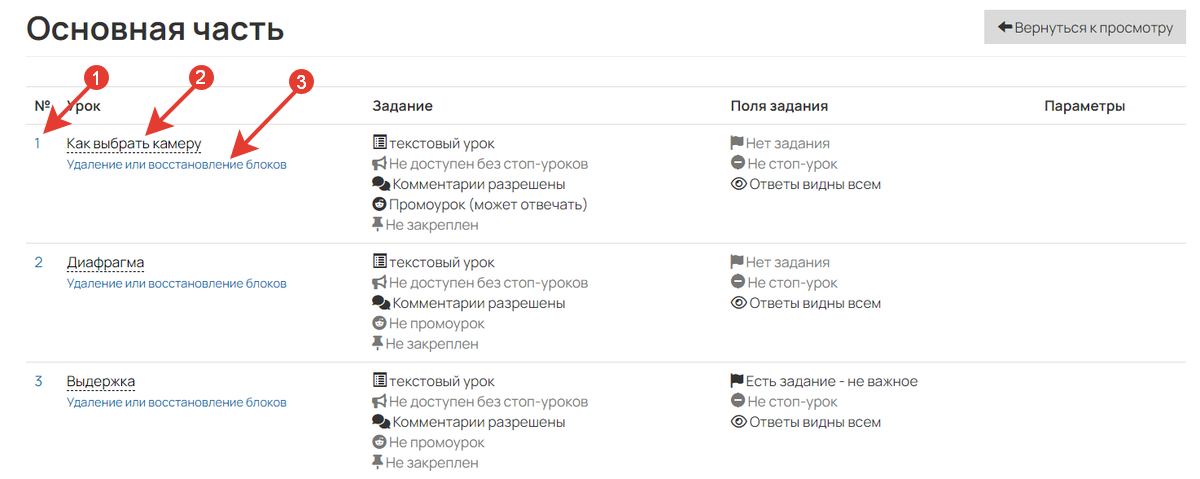Click the flag icon next to 'Есть задание - не важное'
Viewport: 1200px width, 479px height.
[x=738, y=382]
